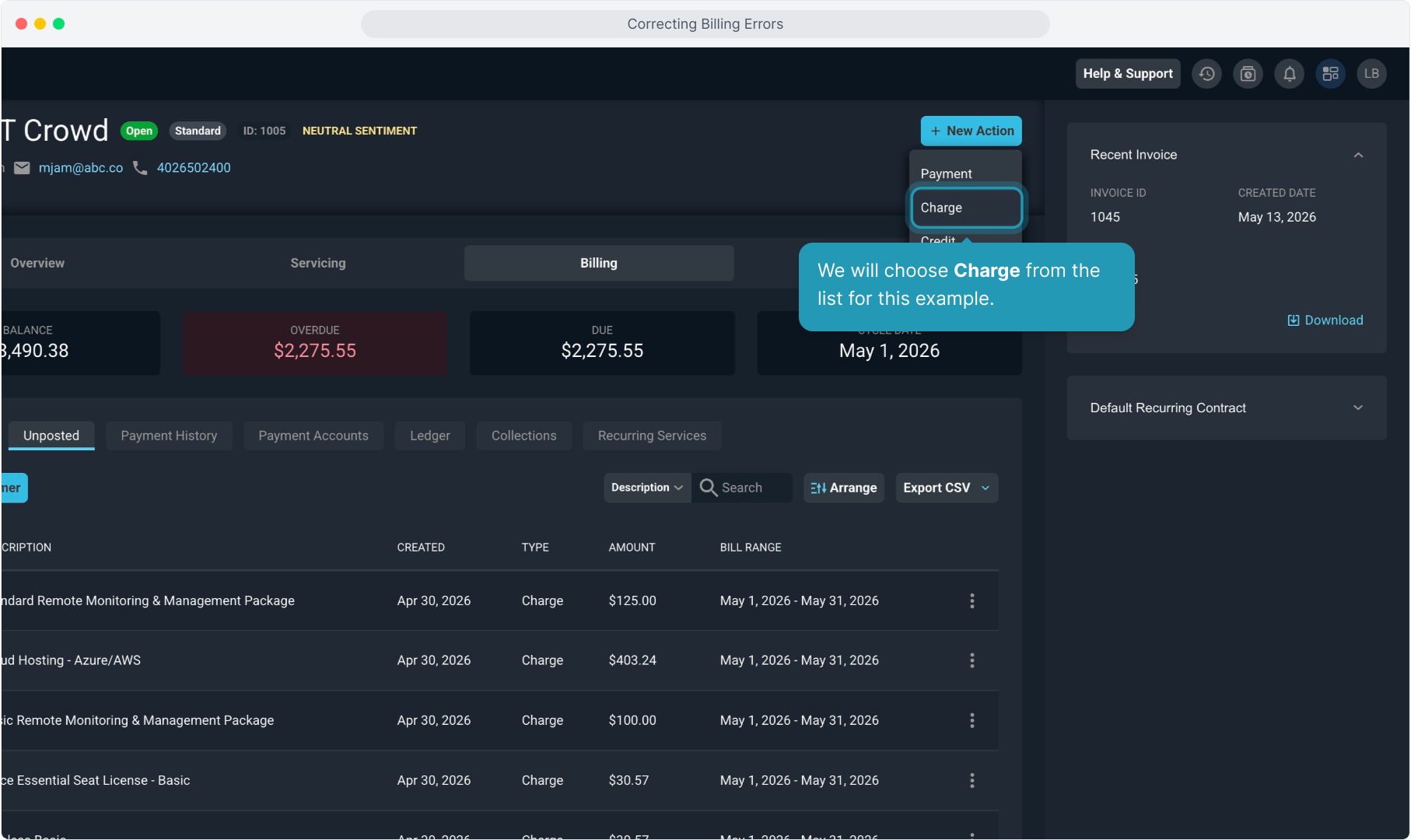Open row menu for Standard Remote Monitoring package

click(972, 600)
